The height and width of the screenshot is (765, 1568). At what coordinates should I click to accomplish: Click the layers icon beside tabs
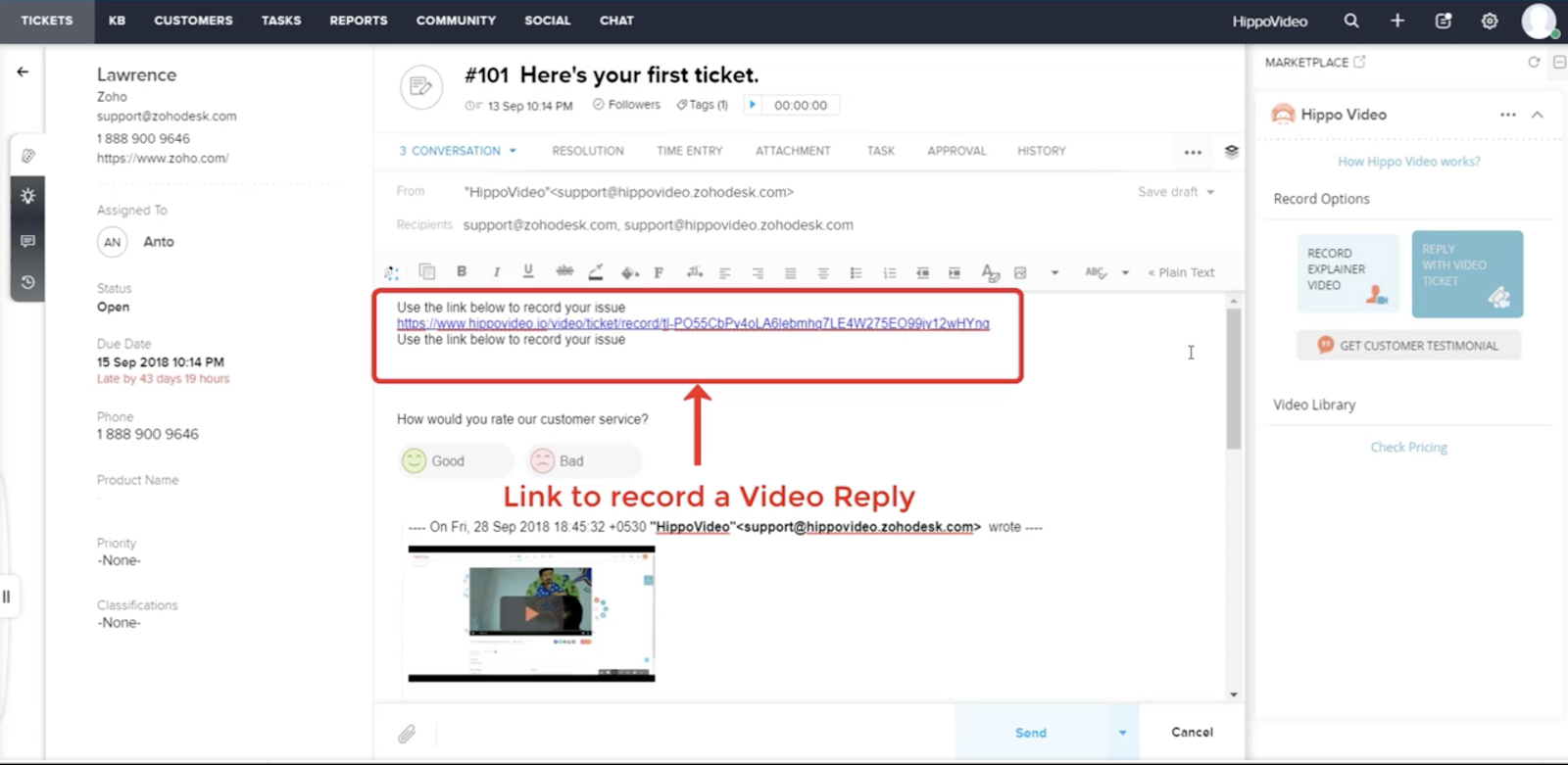click(x=1232, y=151)
